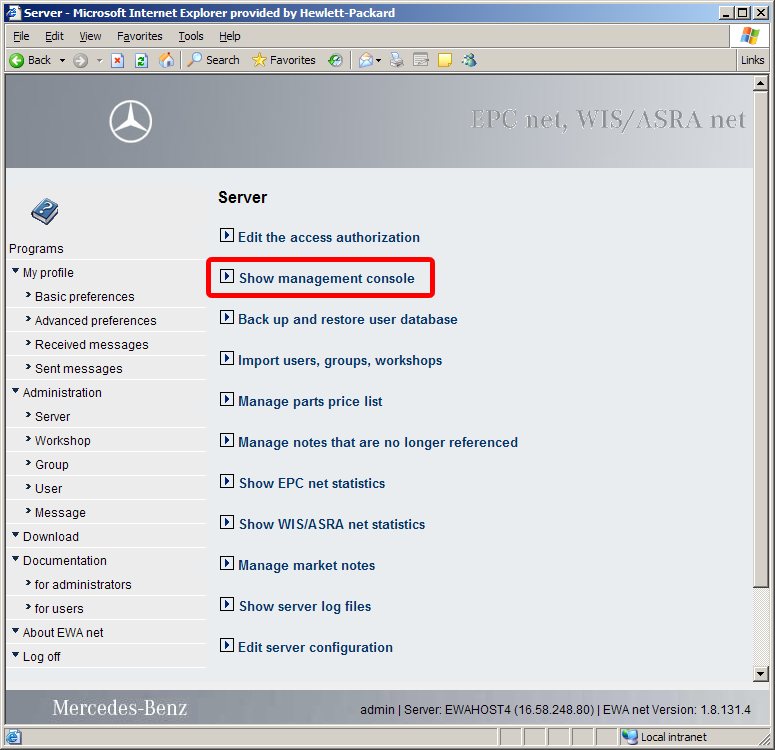Select Workshop under Administration
The height and width of the screenshot is (750, 775).
tap(62, 440)
